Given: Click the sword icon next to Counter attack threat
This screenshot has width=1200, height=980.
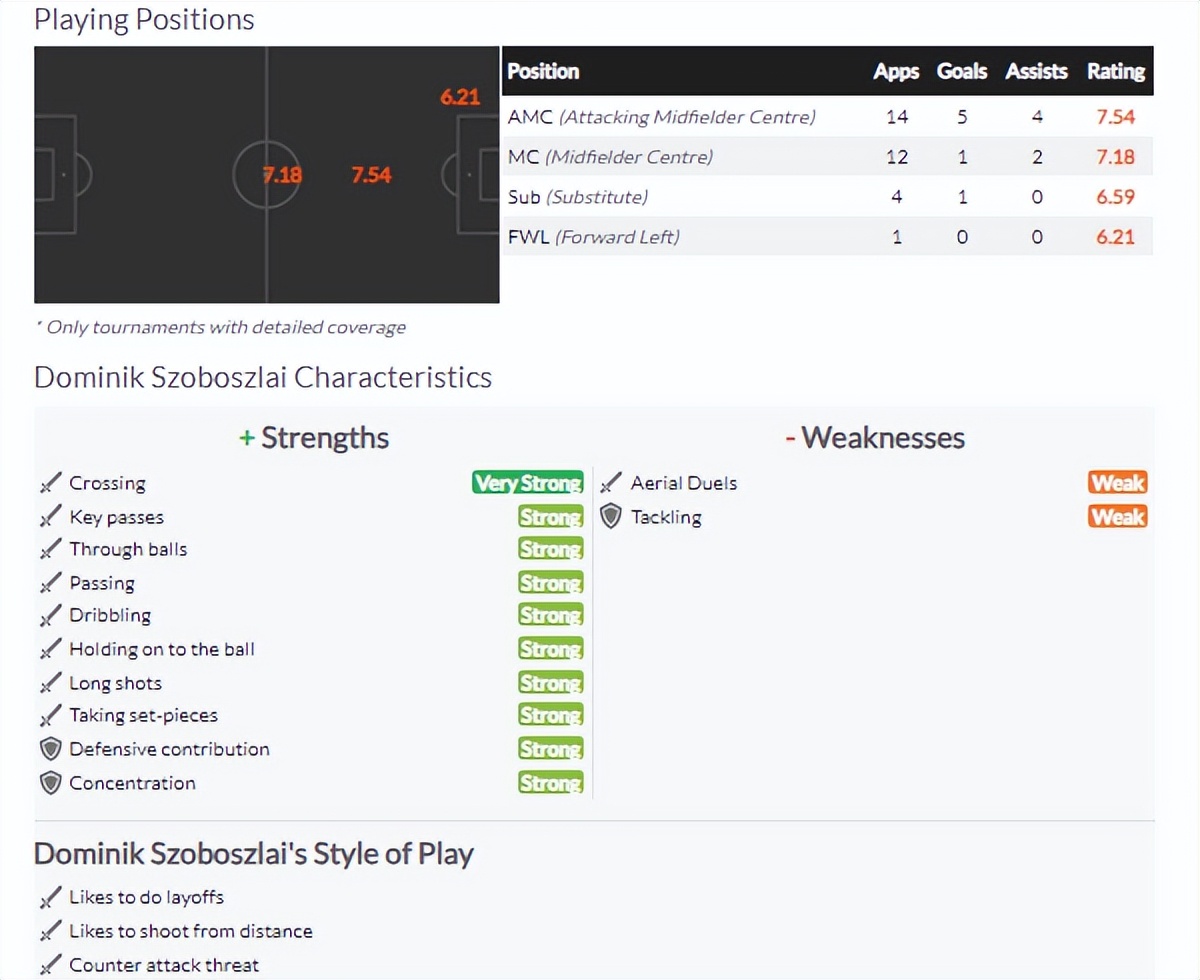Looking at the screenshot, I should pos(50,965).
